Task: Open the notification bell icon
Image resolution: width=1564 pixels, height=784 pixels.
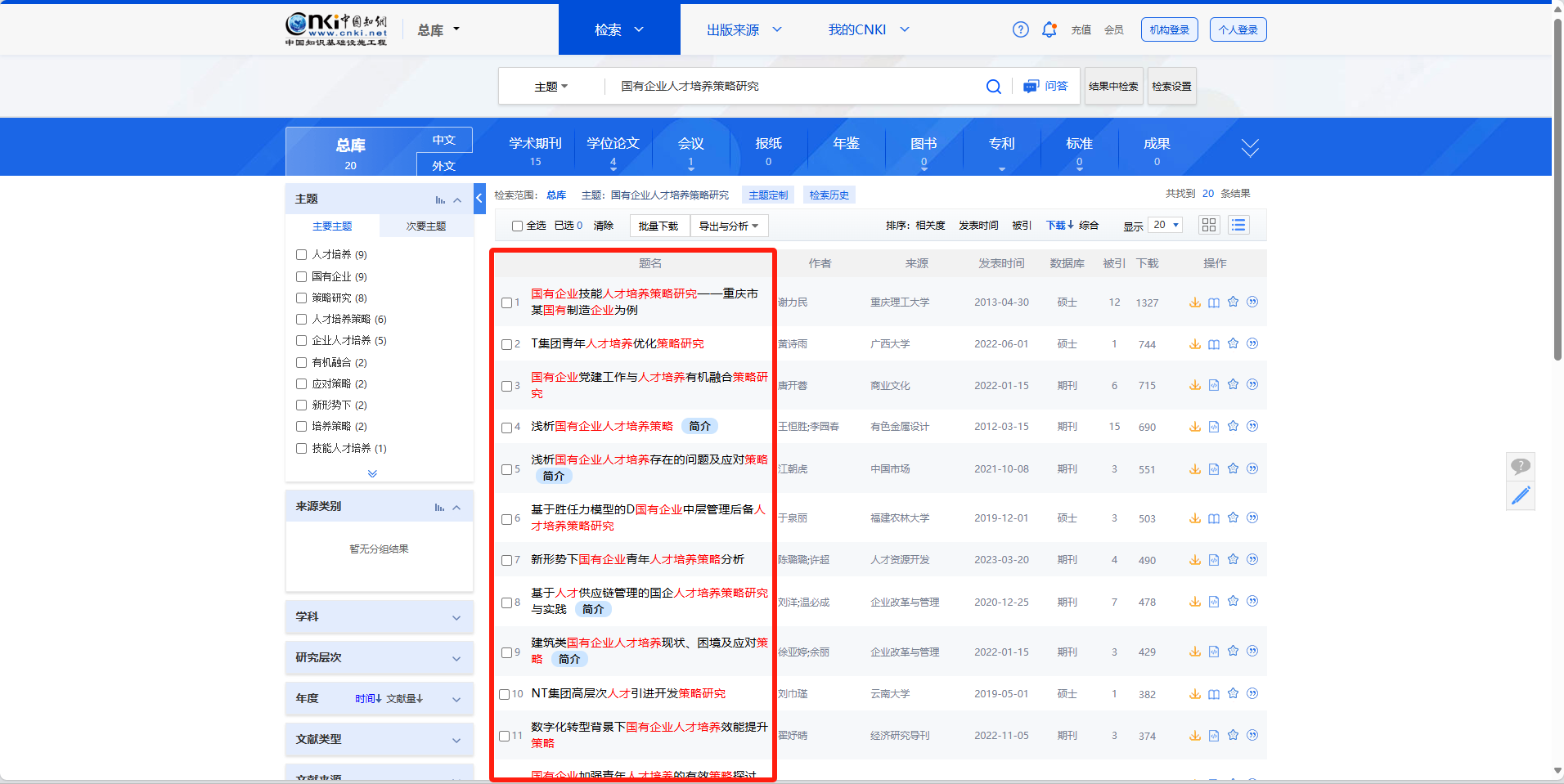Action: click(x=1049, y=29)
